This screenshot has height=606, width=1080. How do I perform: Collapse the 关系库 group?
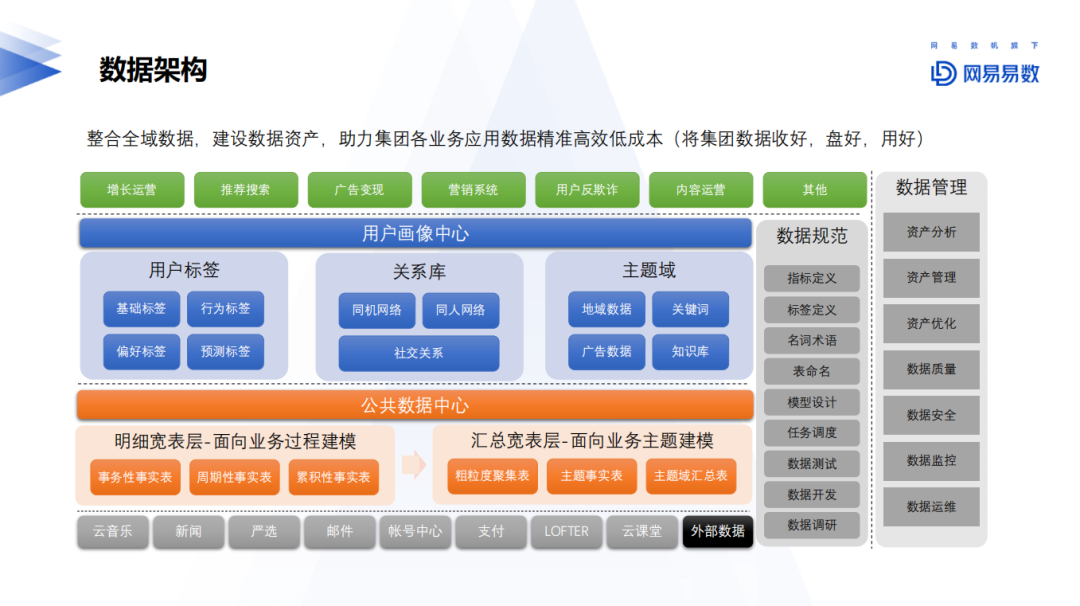click(x=420, y=270)
